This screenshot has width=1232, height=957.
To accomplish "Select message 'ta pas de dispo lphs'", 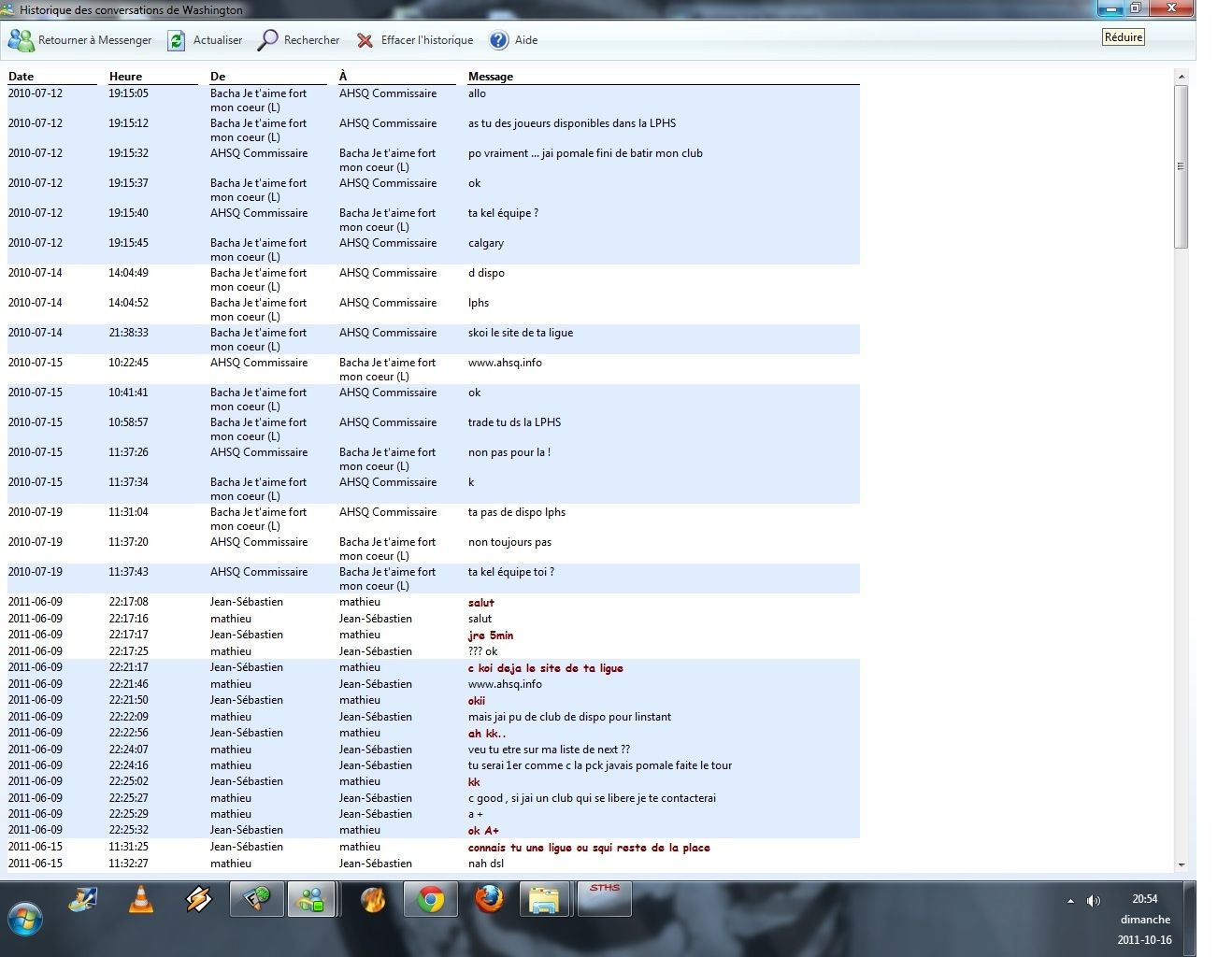I will 517,512.
